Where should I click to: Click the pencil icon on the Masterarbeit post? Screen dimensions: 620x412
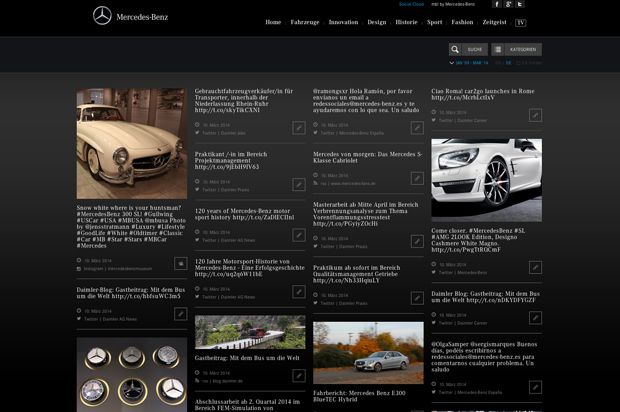coord(417,241)
